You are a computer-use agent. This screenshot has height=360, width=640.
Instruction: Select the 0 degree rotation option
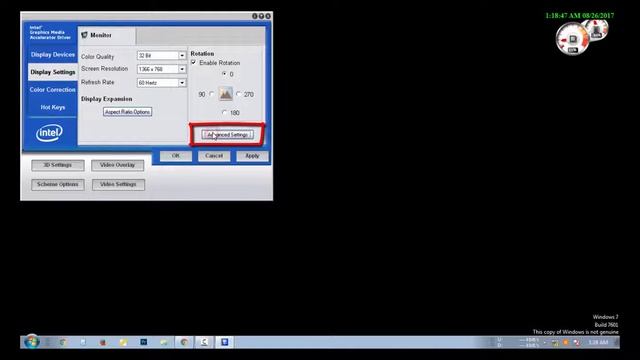(224, 74)
